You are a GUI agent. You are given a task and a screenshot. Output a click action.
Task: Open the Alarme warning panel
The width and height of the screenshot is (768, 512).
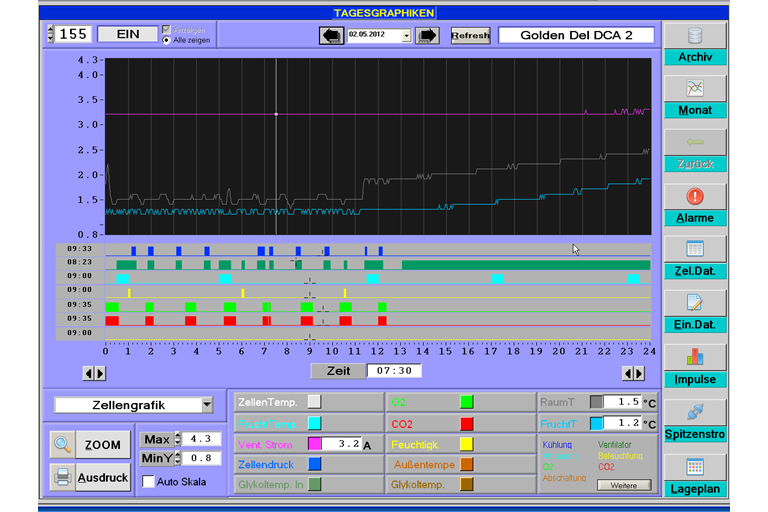click(x=695, y=196)
